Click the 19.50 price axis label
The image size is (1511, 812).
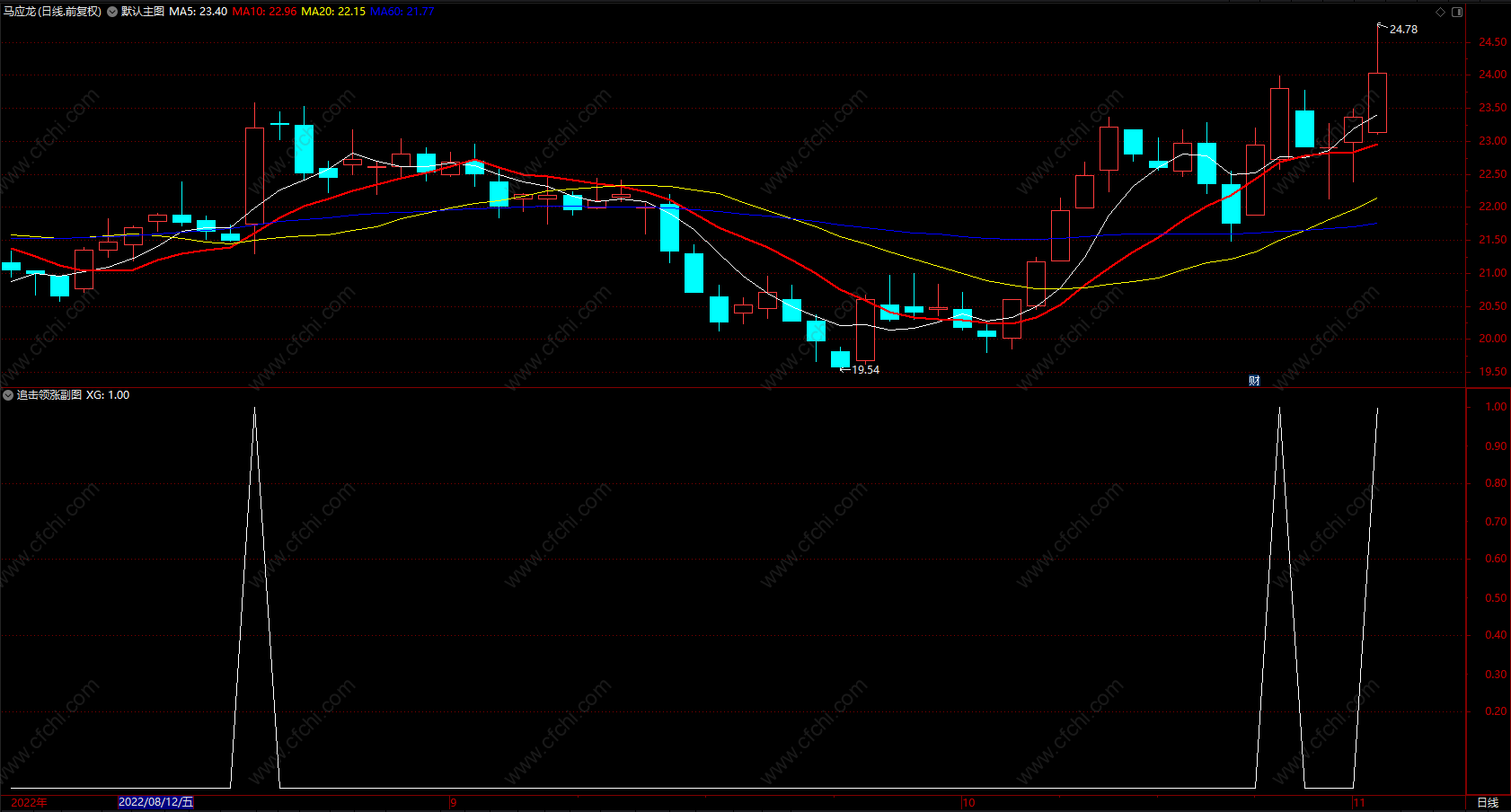pyautogui.click(x=1493, y=372)
